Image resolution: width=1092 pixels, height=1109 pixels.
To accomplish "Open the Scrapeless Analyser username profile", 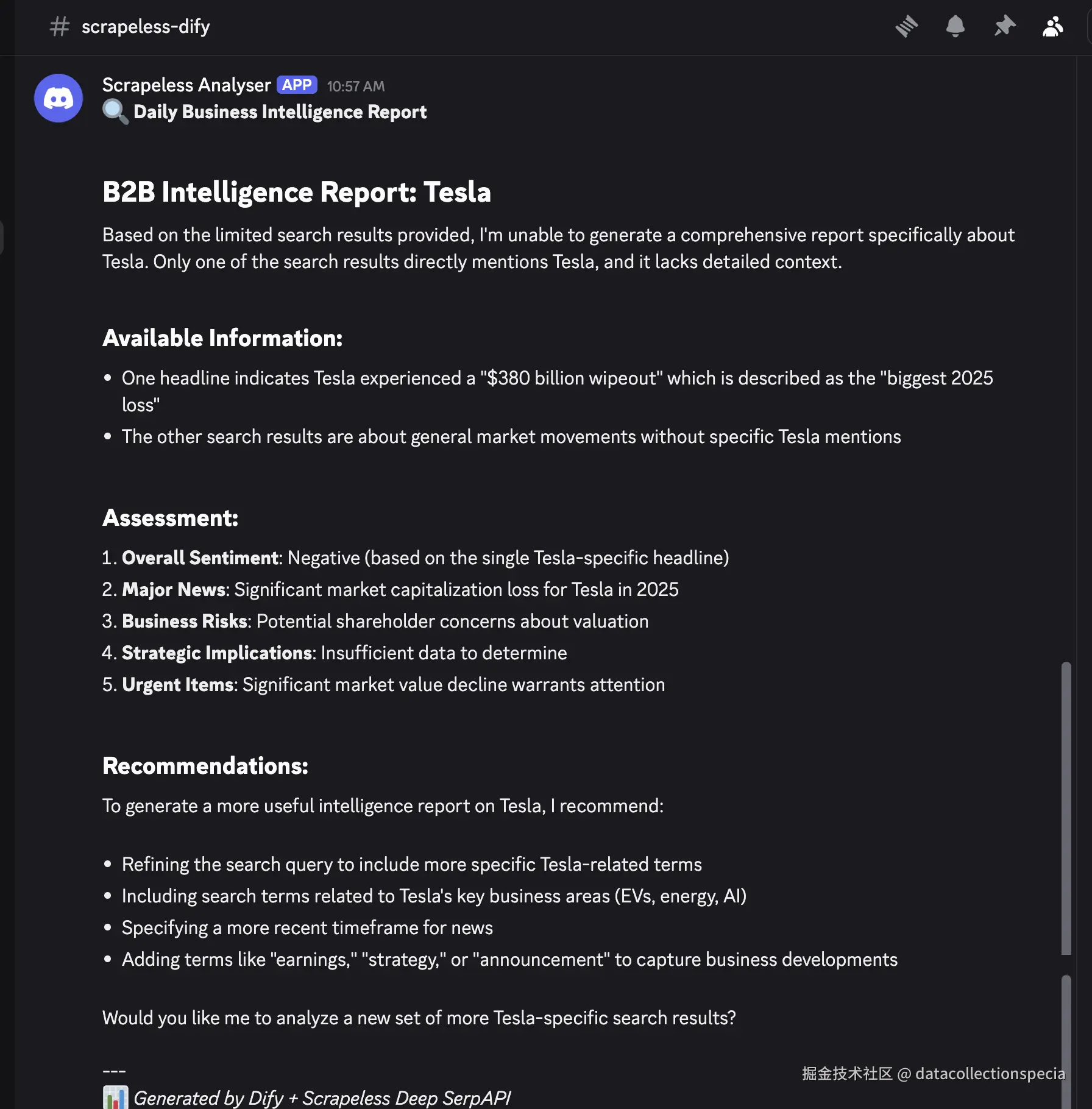I will [186, 85].
